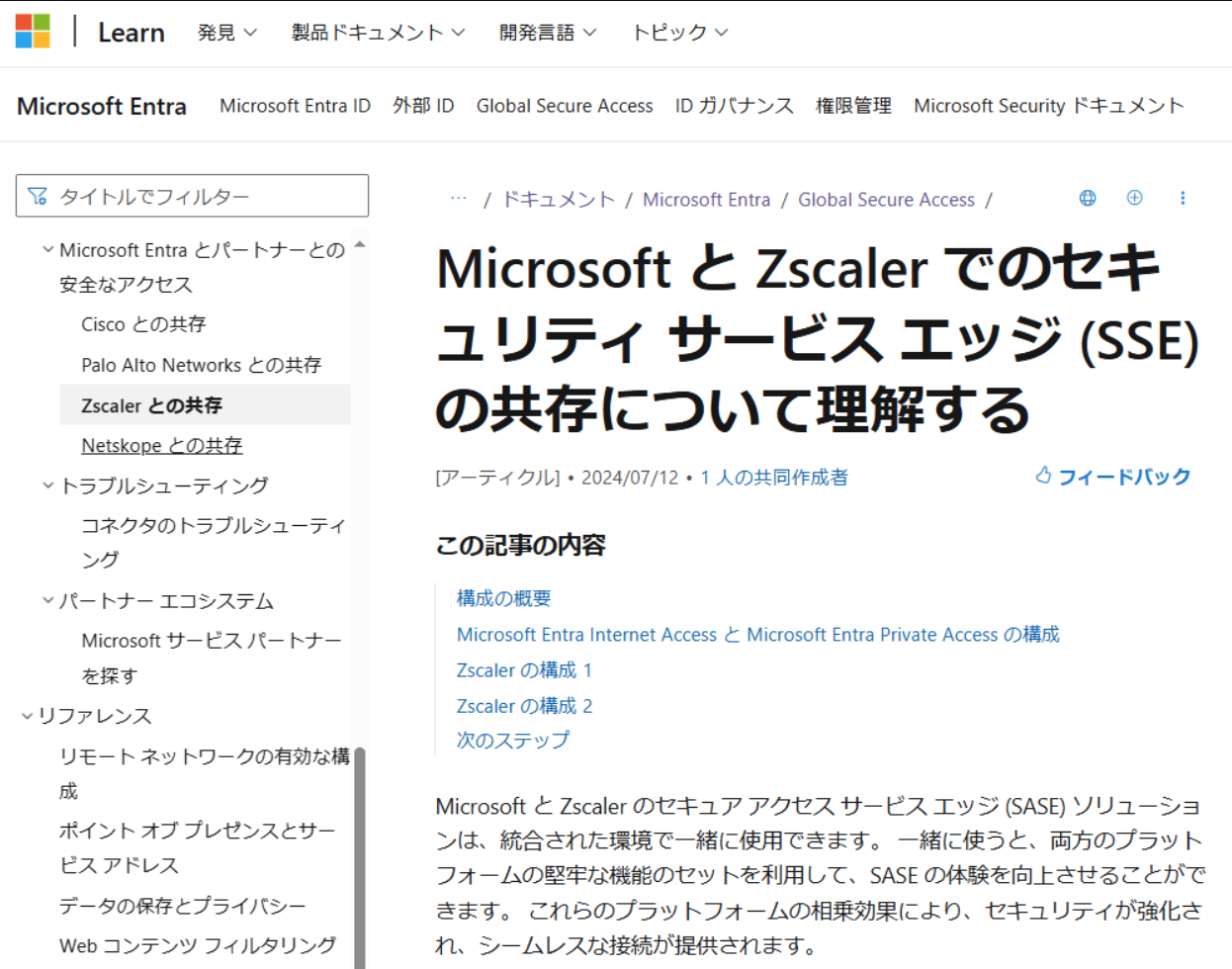Jump to Zscaler の構成 1
Viewport: 1232px width, 969px height.
524,669
